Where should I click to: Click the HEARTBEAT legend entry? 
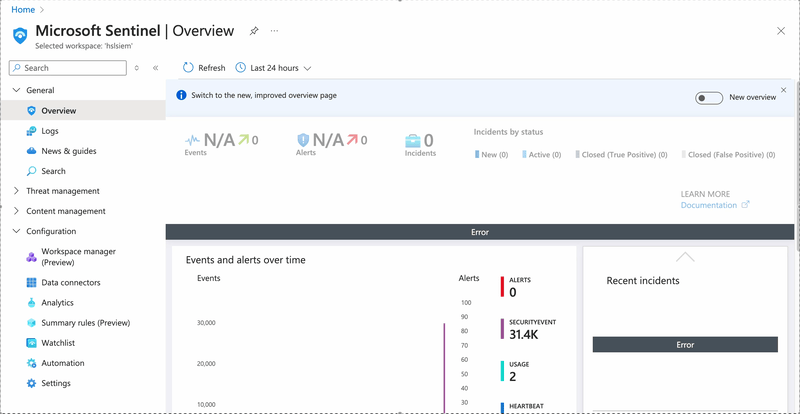(x=523, y=407)
